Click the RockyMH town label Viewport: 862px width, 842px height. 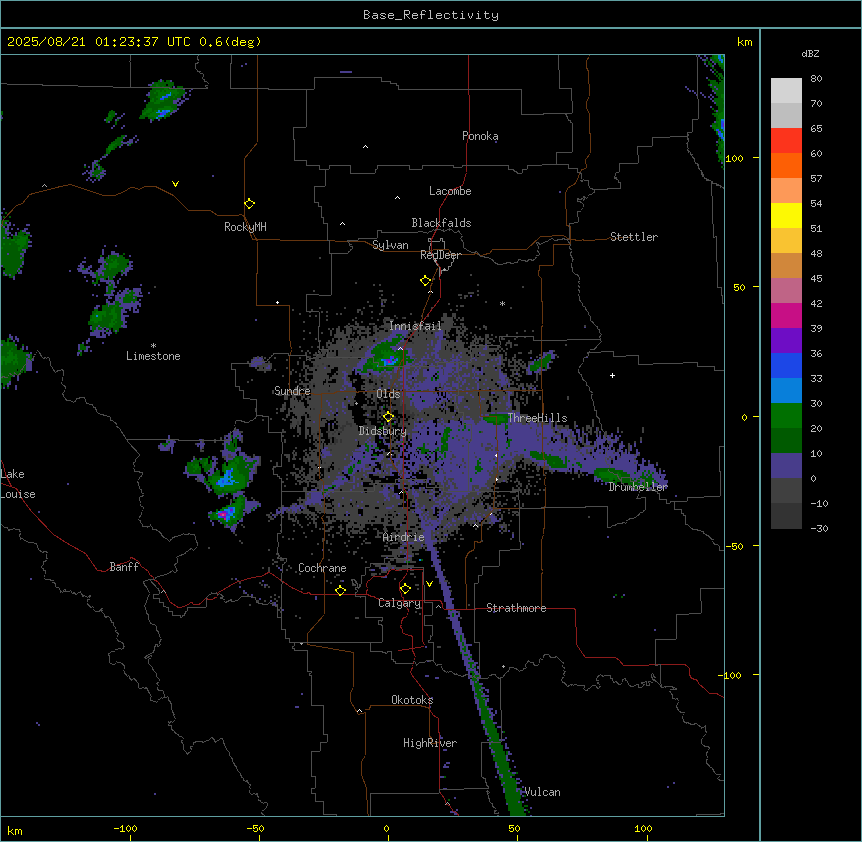click(x=245, y=227)
